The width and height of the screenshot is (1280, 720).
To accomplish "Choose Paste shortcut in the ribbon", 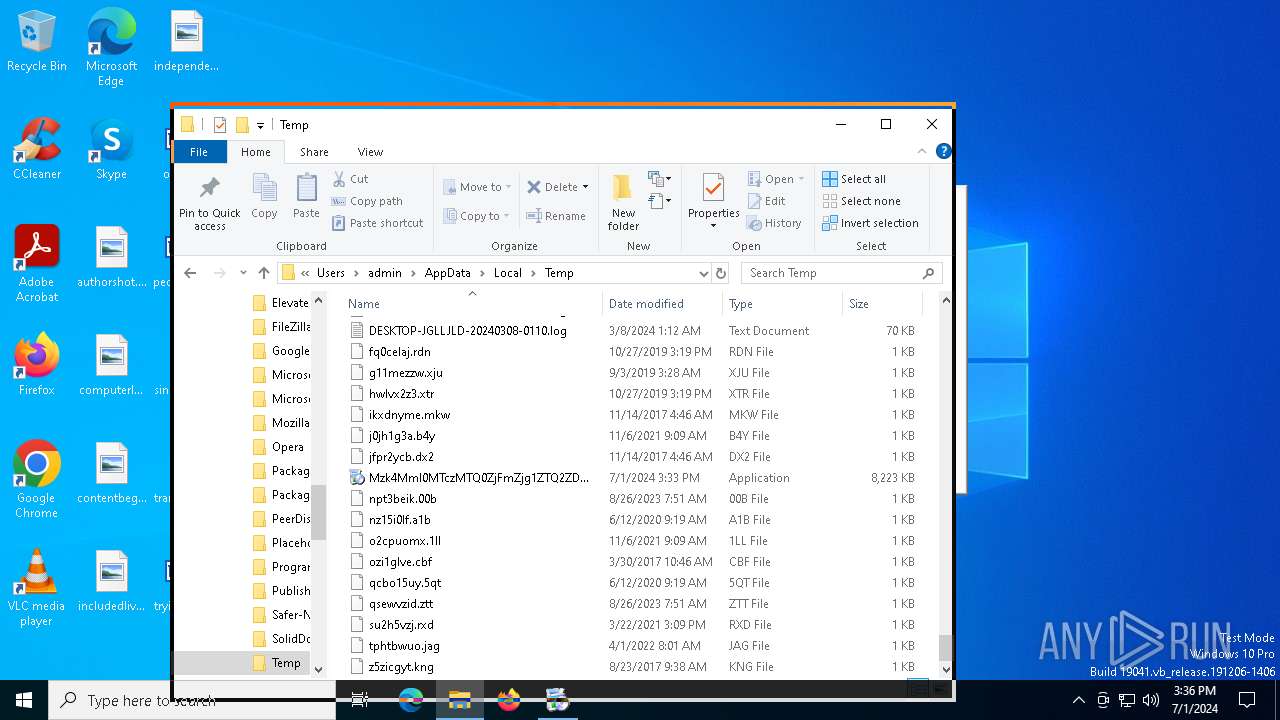I will (378, 223).
